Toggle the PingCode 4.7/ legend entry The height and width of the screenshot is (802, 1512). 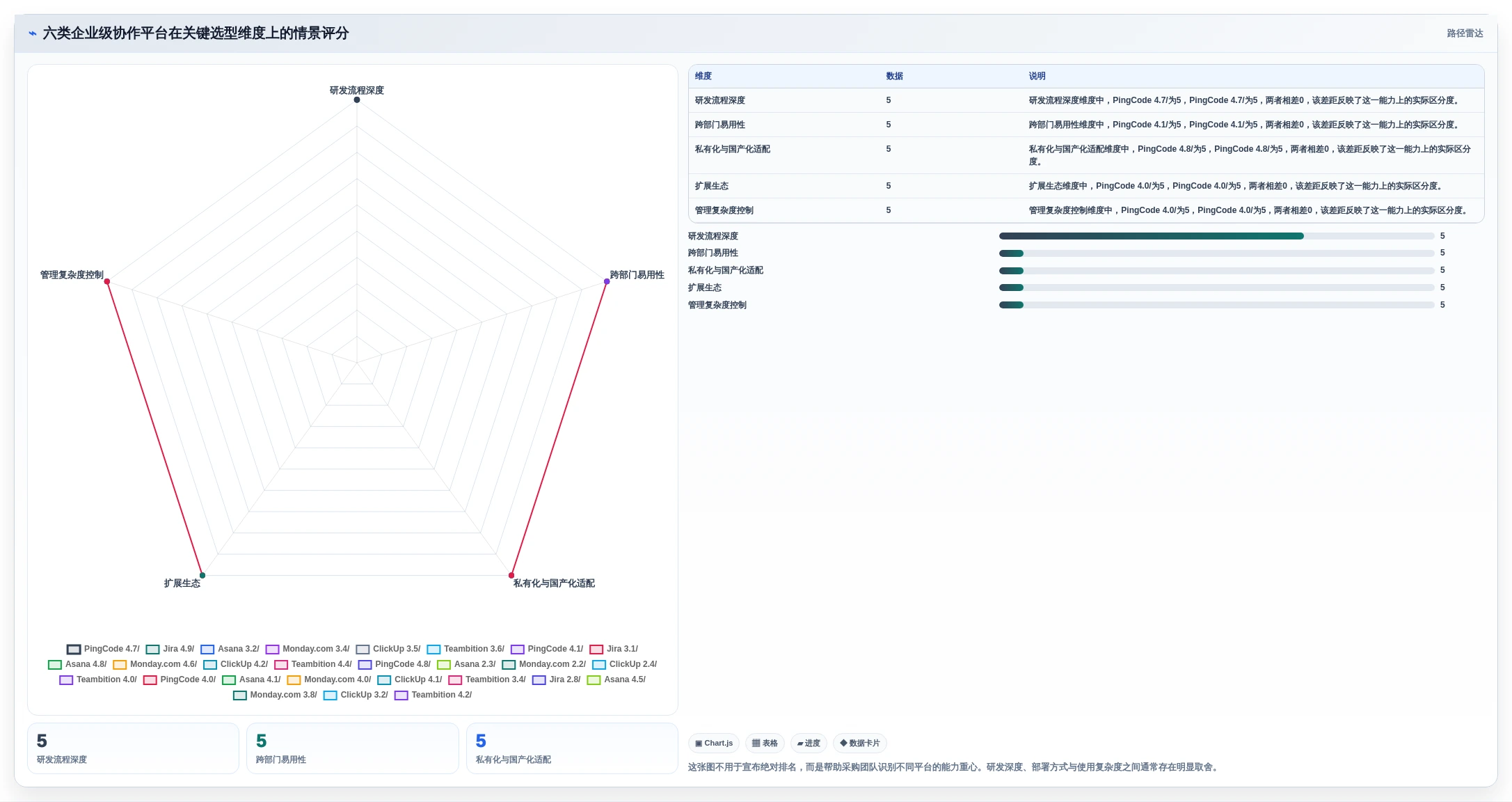click(x=103, y=649)
